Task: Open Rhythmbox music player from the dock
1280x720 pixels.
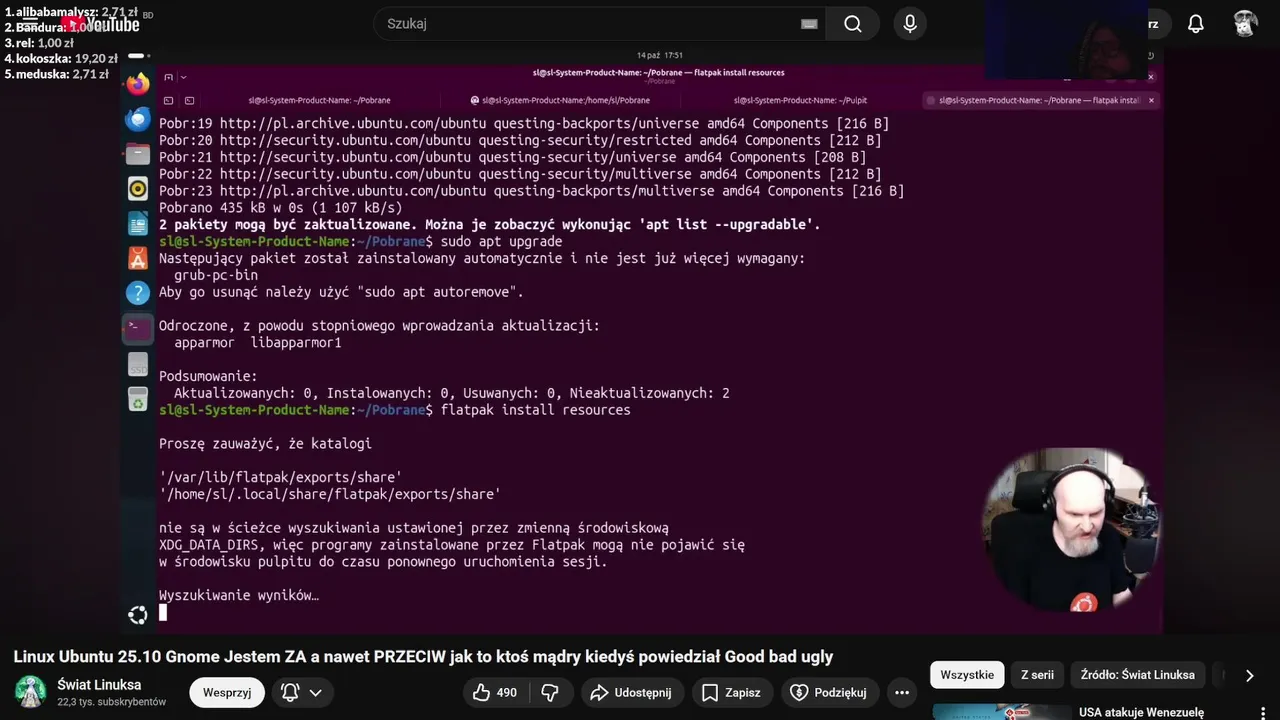Action: [x=138, y=189]
